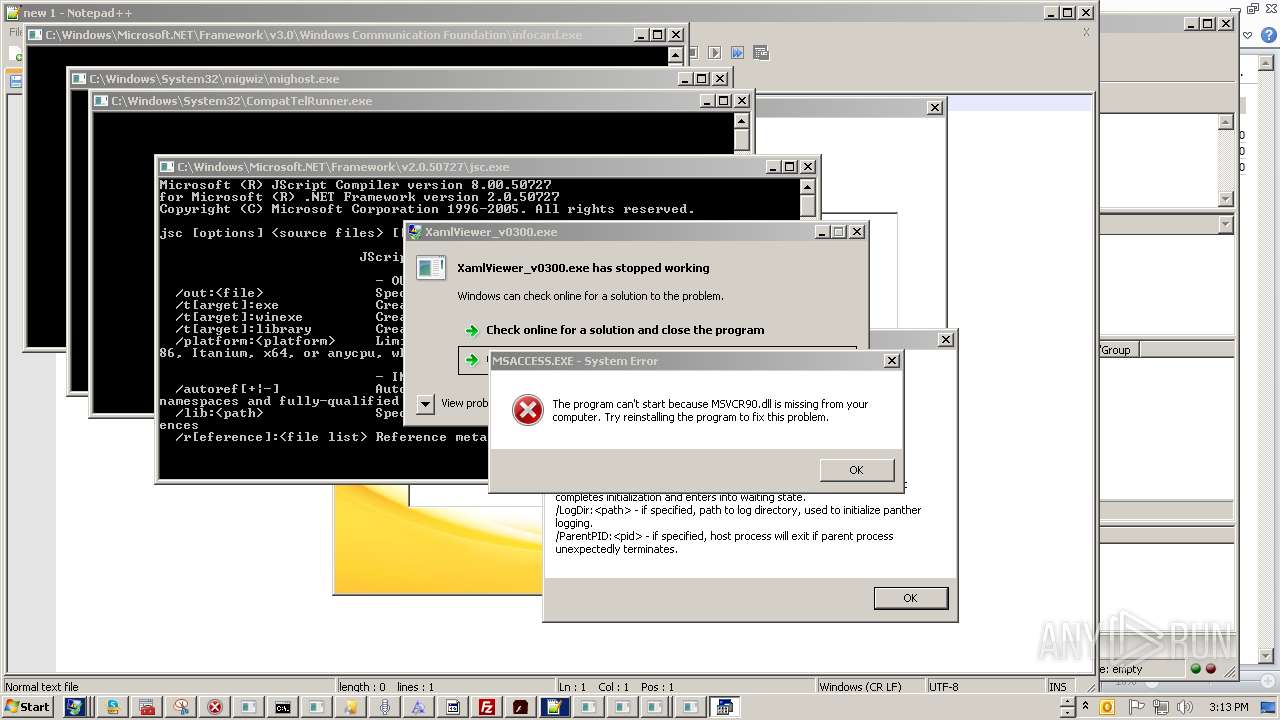
Task: Click OK in the lower message dialog with /LogDir text
Action: pos(910,598)
